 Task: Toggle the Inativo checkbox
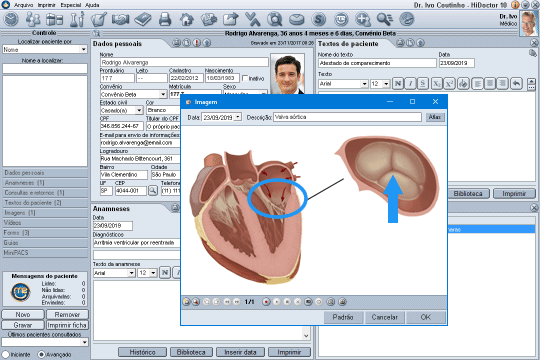[x=245, y=78]
